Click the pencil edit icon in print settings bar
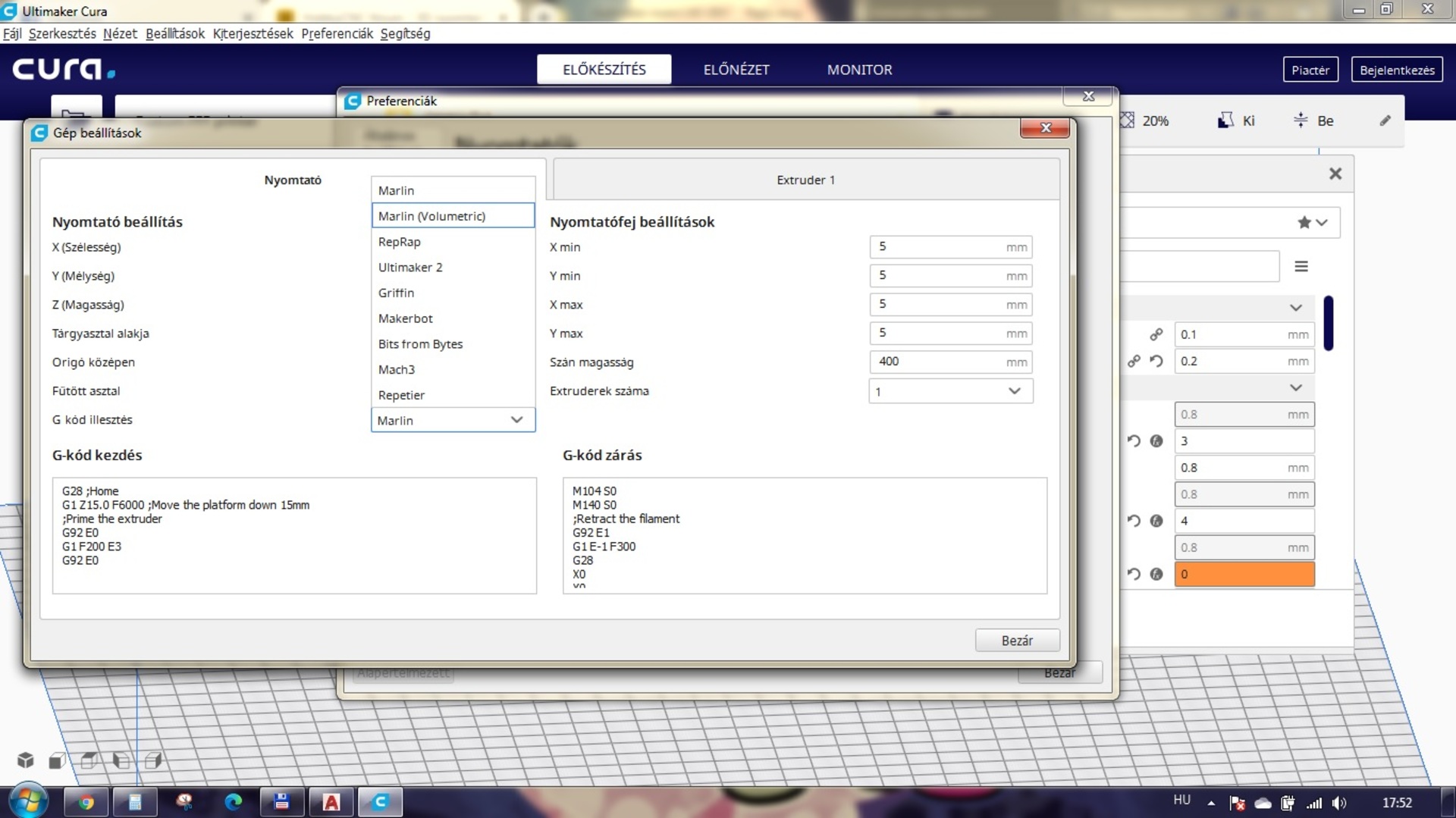Screen dimensions: 1456x818 [1385, 121]
